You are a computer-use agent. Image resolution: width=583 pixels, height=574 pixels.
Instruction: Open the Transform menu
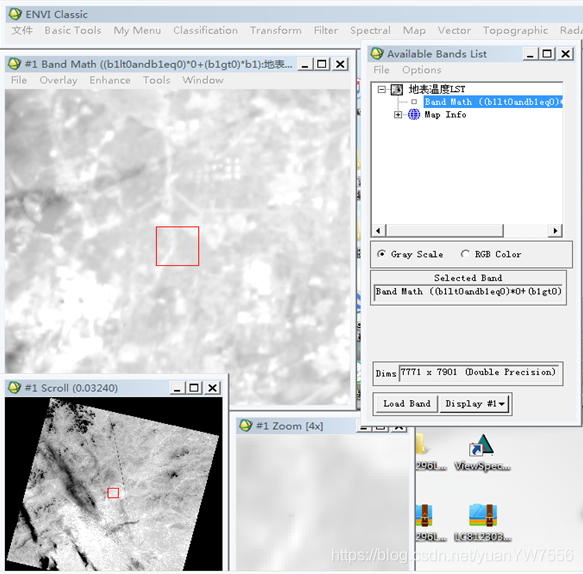[276, 30]
